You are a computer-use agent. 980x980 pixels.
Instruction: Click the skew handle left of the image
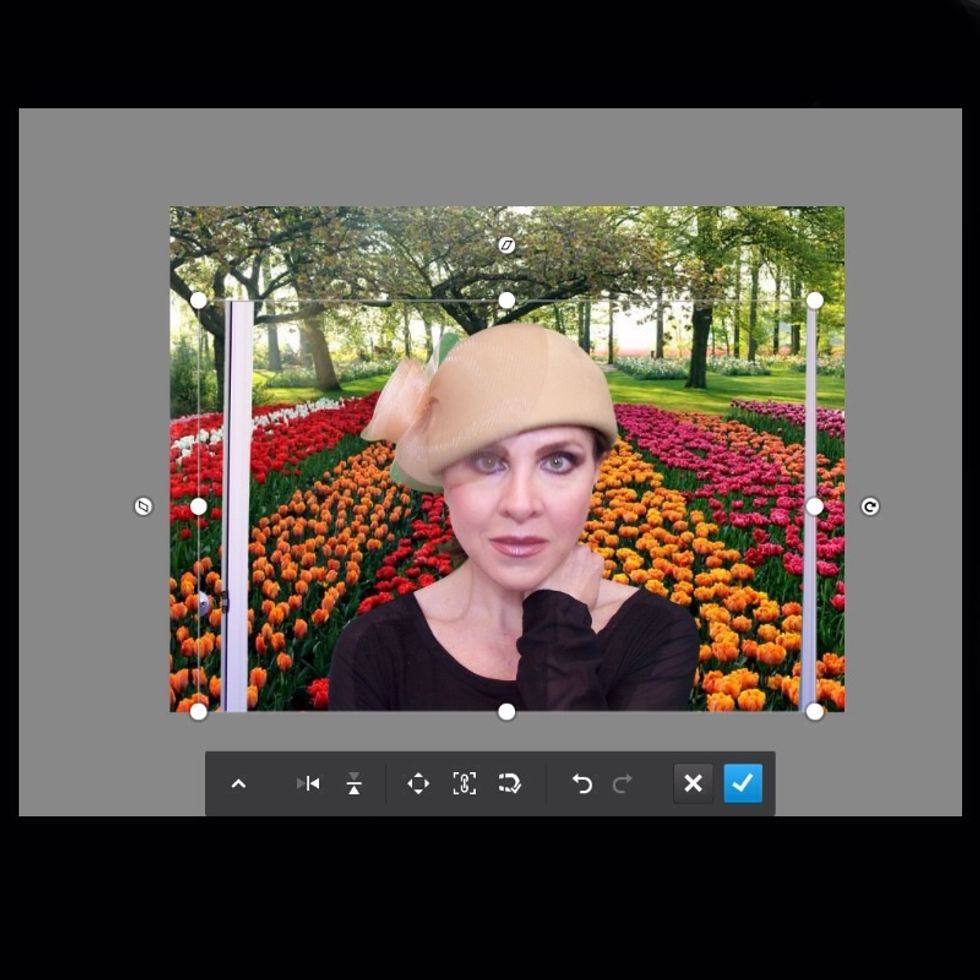click(x=143, y=507)
